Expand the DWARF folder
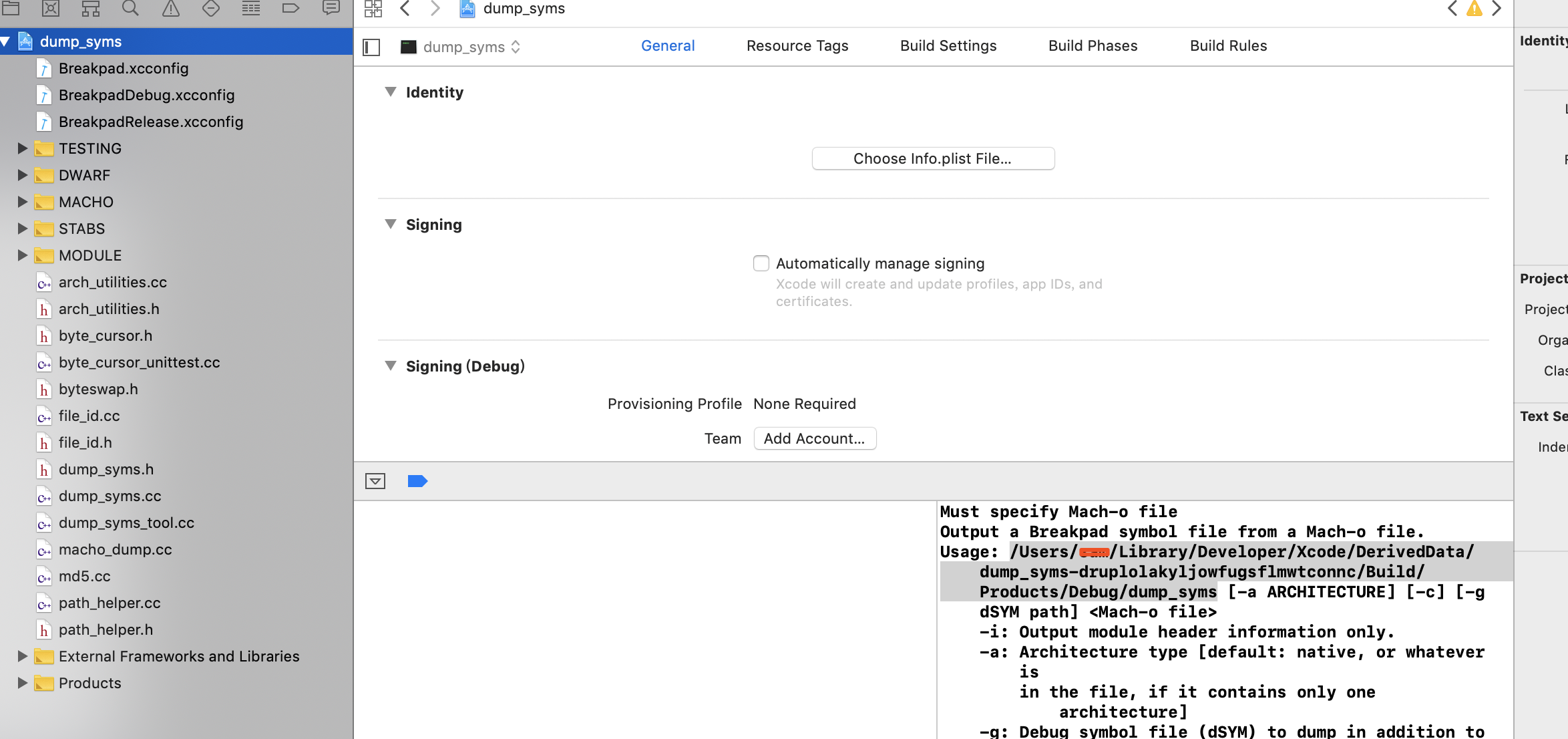 (x=22, y=175)
